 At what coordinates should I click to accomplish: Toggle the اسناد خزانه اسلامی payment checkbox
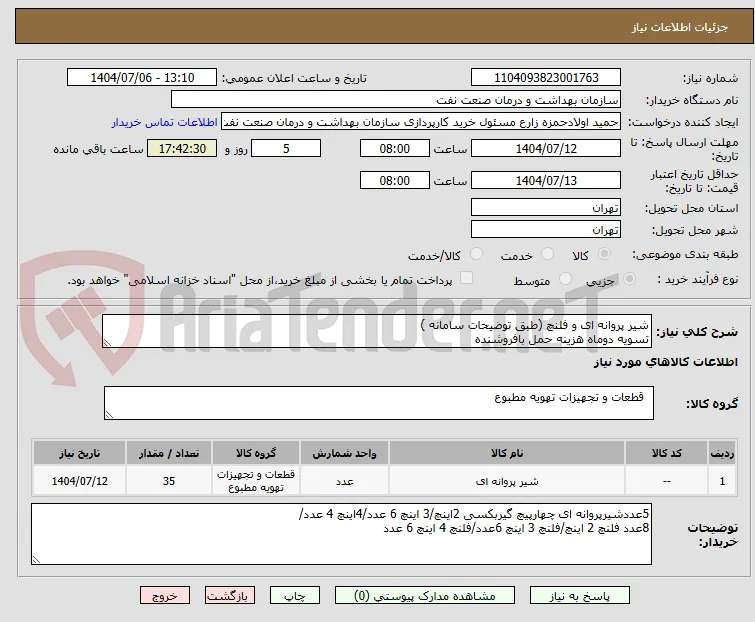click(x=466, y=278)
